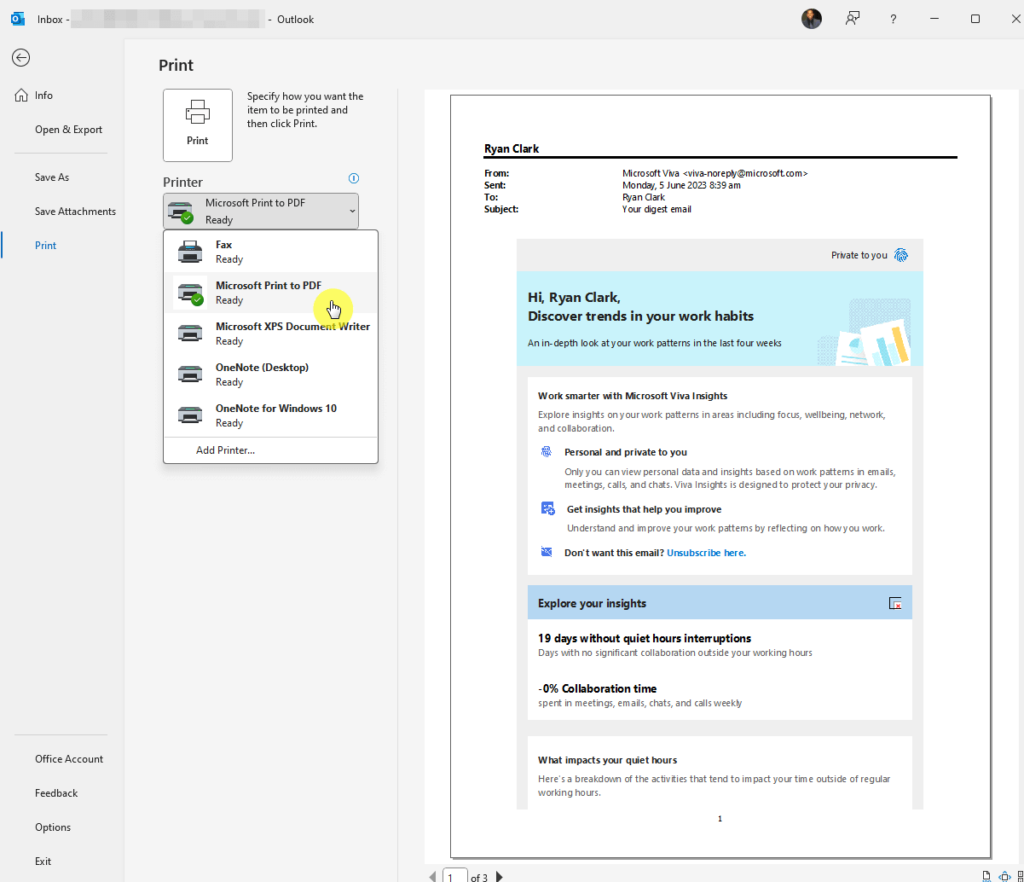Screen dimensions: 1024x882
Task: Open Save Attachments option
Action: point(75,211)
